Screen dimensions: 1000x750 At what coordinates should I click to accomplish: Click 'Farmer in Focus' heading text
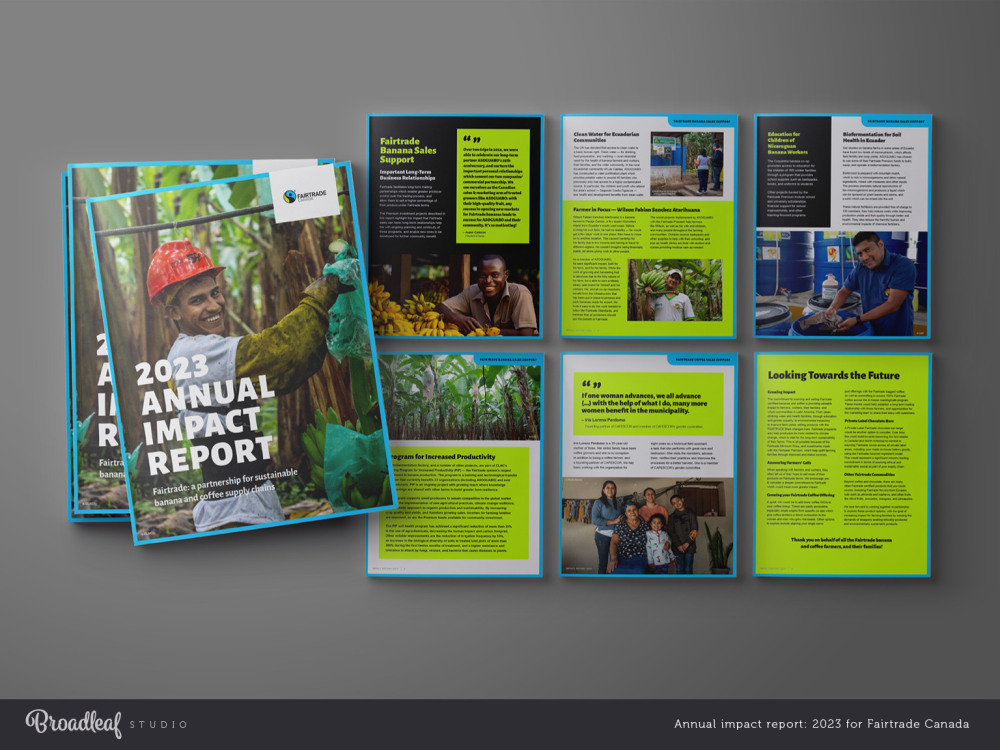[x=636, y=209]
